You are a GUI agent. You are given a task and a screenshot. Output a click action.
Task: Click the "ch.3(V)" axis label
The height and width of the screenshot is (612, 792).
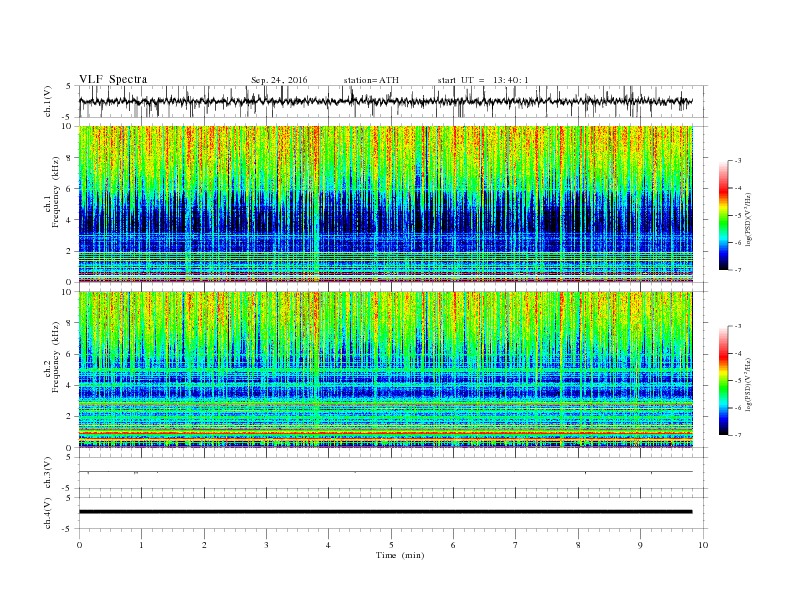[x=47, y=472]
